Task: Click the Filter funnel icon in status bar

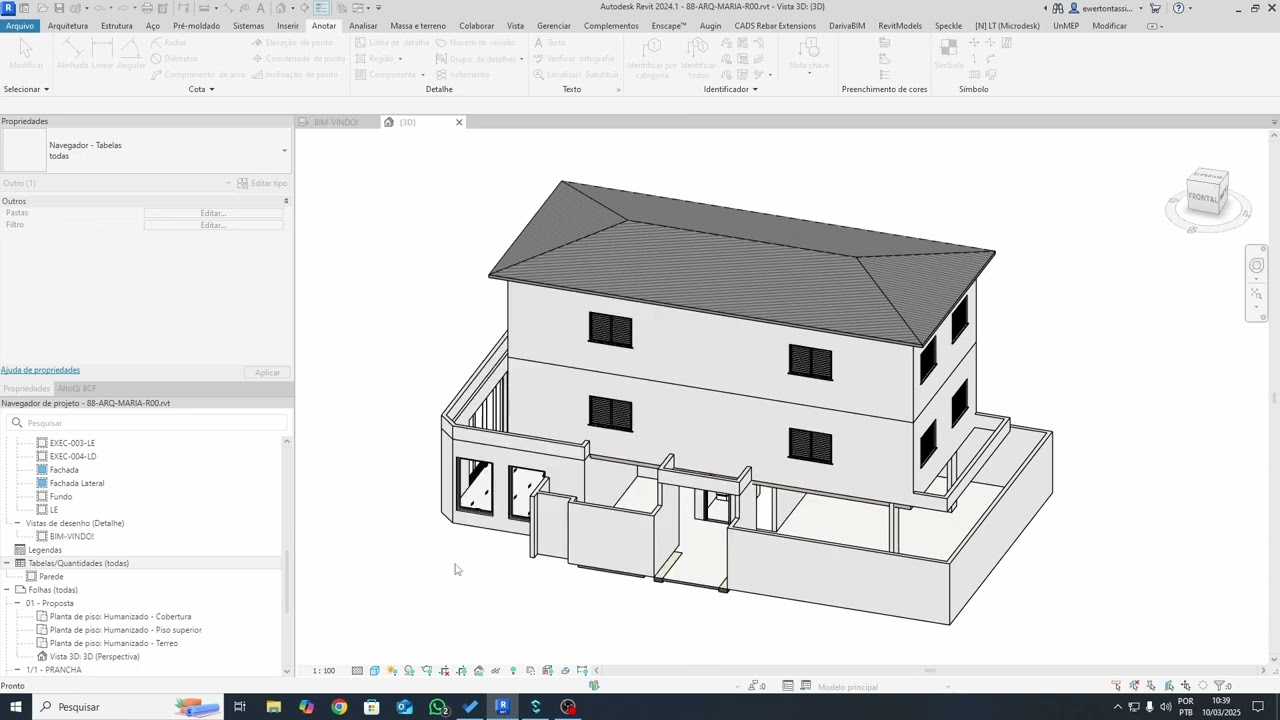Action: (x=1219, y=686)
